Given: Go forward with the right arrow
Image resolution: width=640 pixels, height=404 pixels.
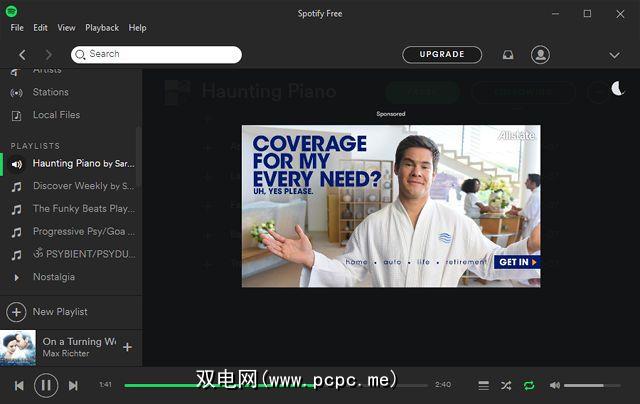Looking at the screenshot, I should click(49, 55).
